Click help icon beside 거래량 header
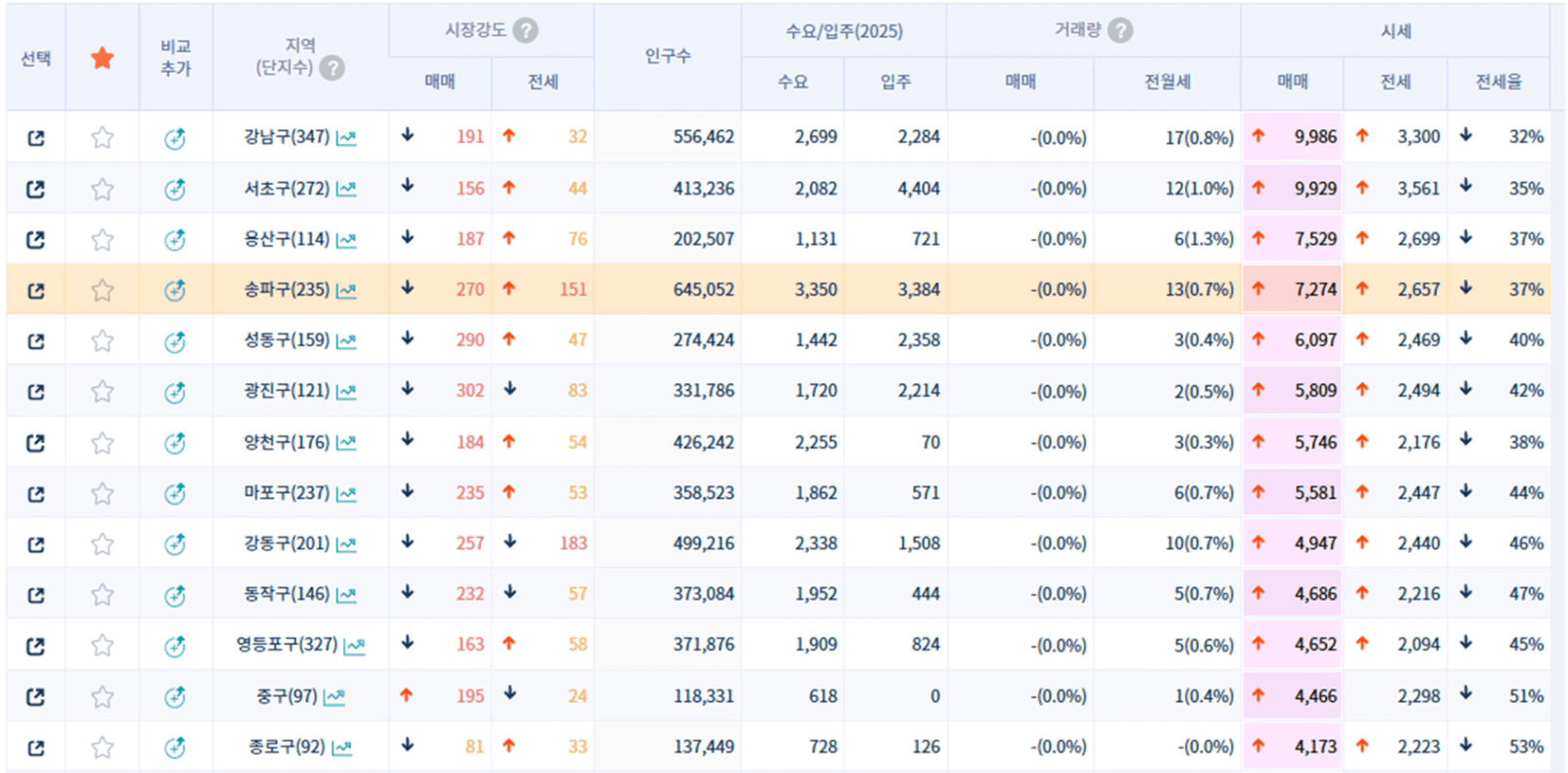 tap(1121, 31)
